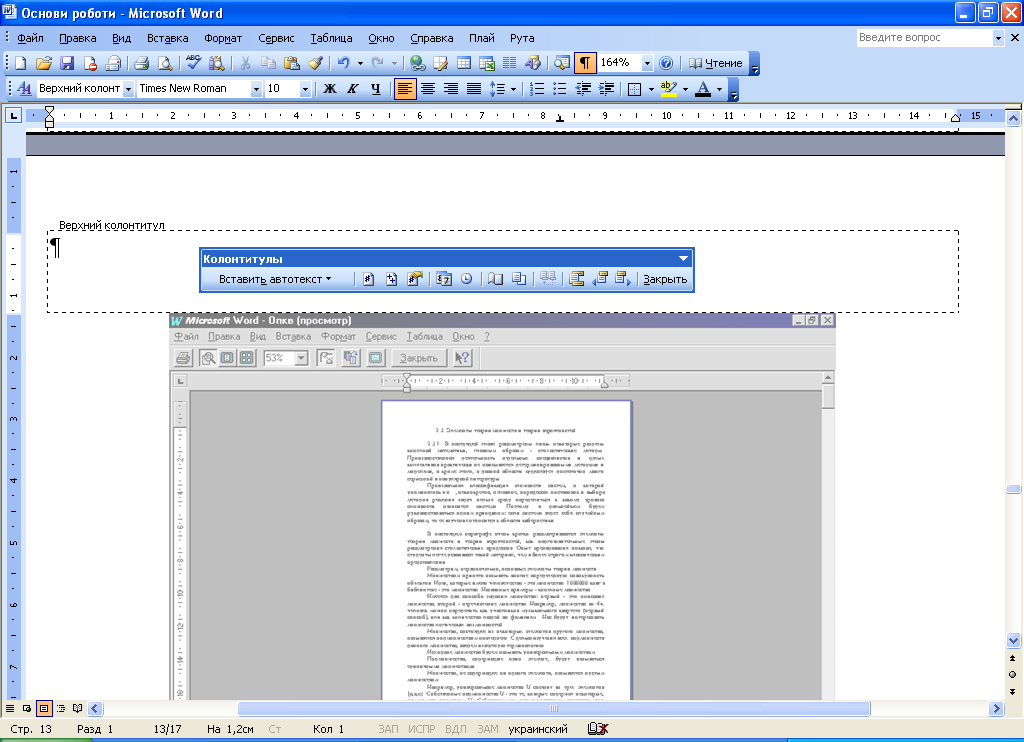Screen dimensions: 1024x742
Task: Open the Таблица menu
Action: 331,38
